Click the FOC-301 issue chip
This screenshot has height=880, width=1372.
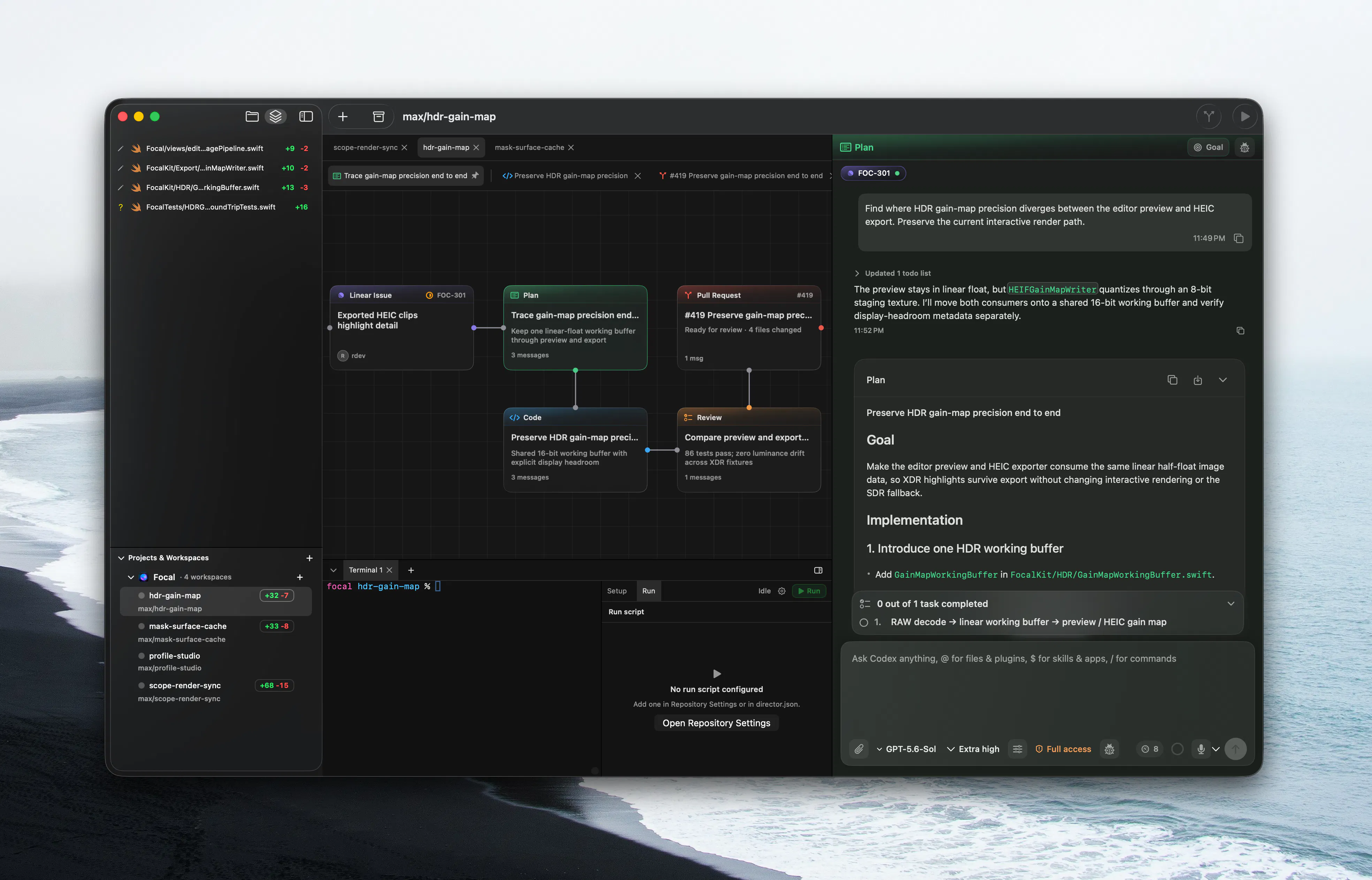pos(873,173)
